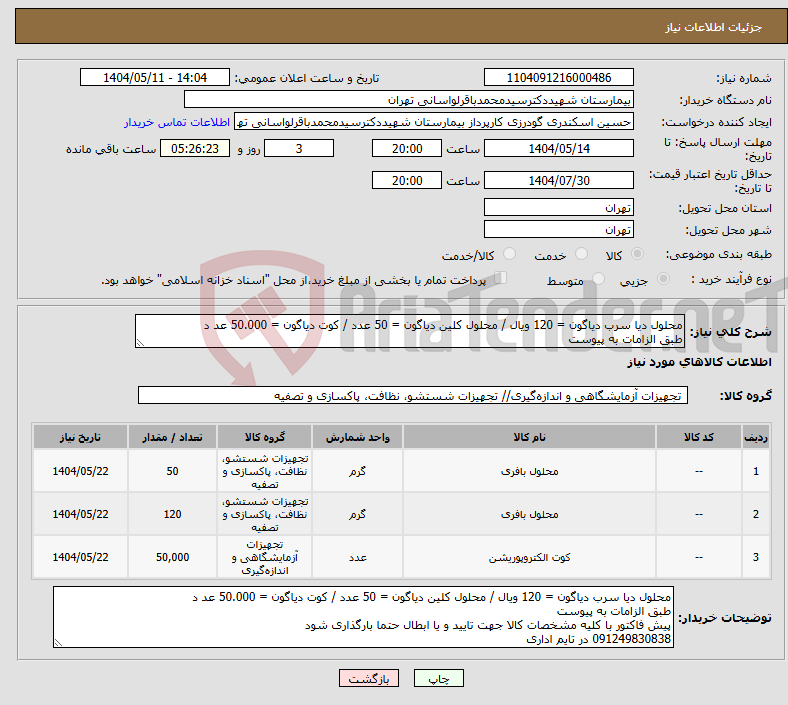The width and height of the screenshot is (788, 705).
Task: Select the کالا/خدمت radio button
Action: click(x=510, y=254)
